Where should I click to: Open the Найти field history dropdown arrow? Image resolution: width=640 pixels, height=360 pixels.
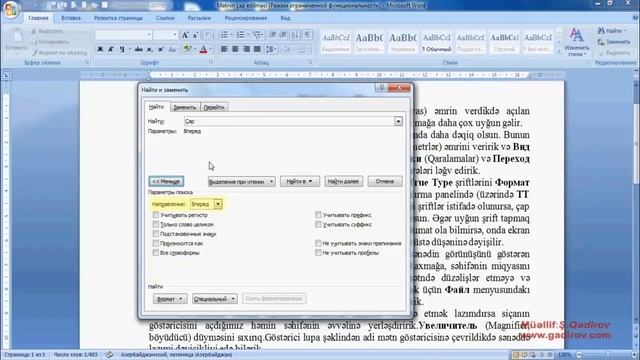point(398,121)
